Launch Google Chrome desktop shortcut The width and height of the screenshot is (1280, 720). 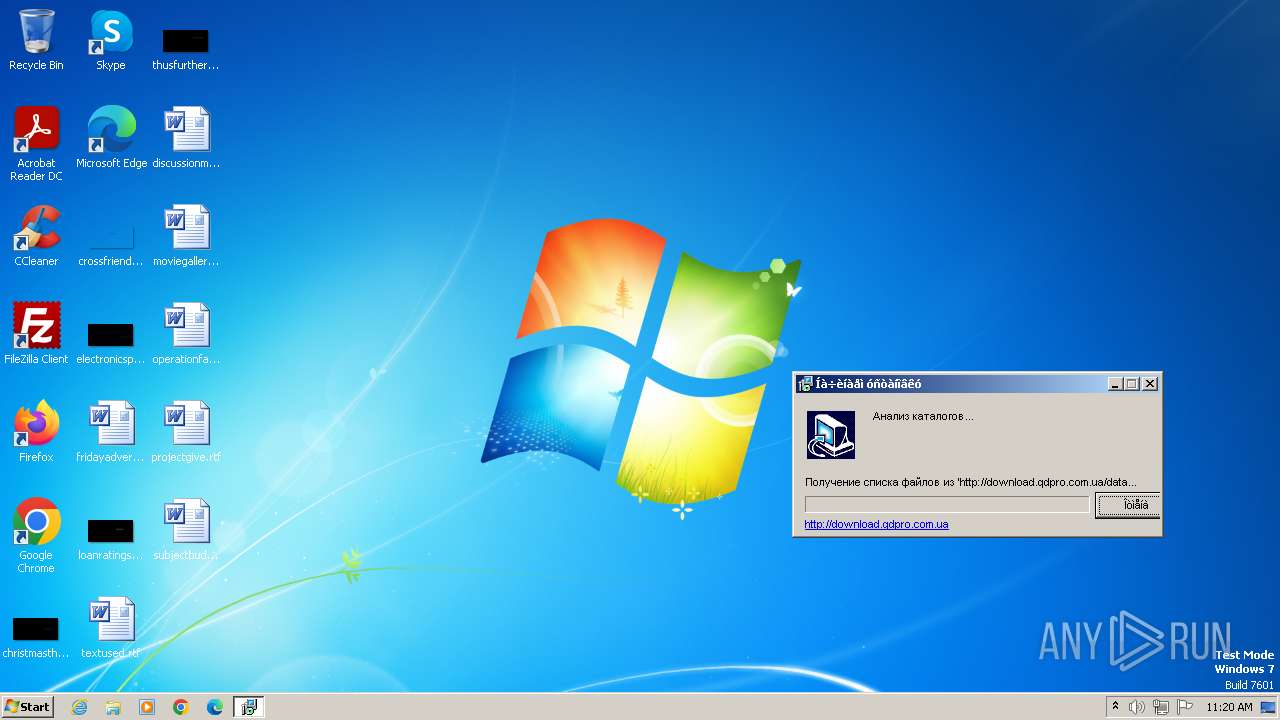pyautogui.click(x=36, y=536)
